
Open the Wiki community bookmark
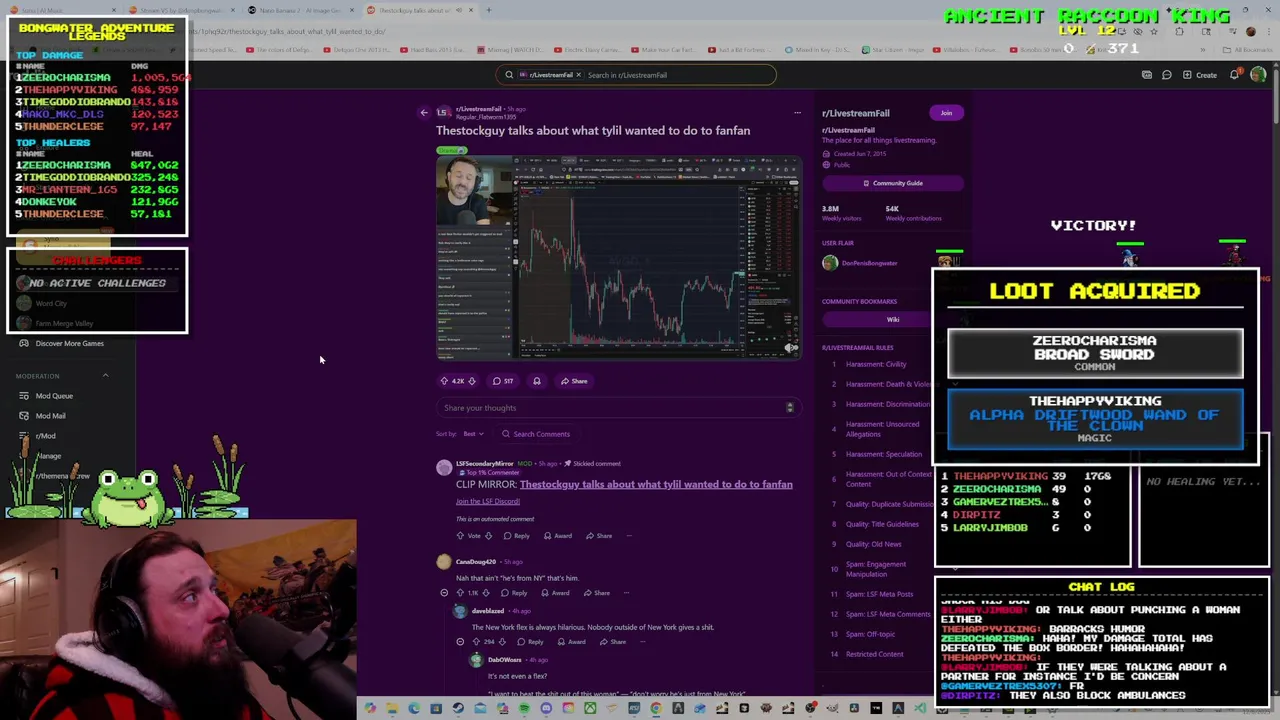(x=892, y=320)
